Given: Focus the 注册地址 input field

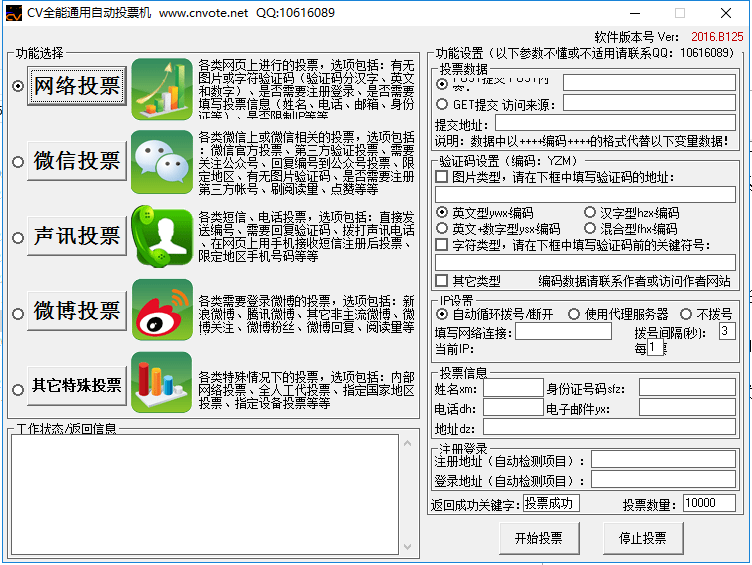Looking at the screenshot, I should coord(663,459).
